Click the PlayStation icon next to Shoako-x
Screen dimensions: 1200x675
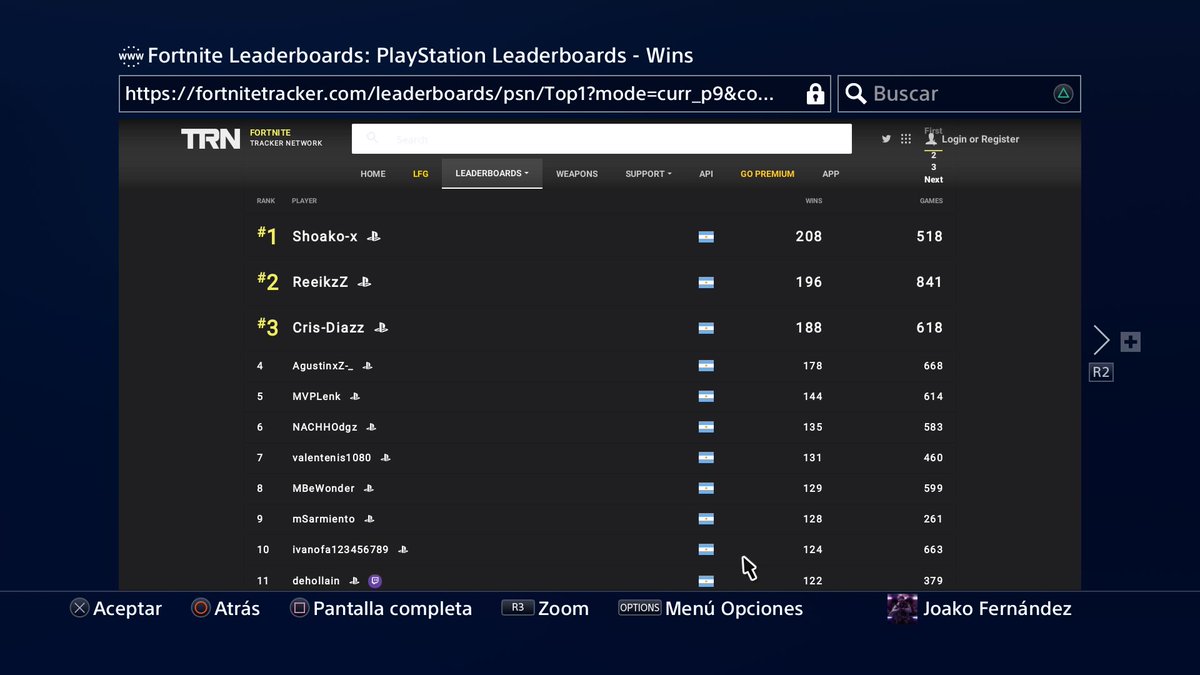(373, 237)
